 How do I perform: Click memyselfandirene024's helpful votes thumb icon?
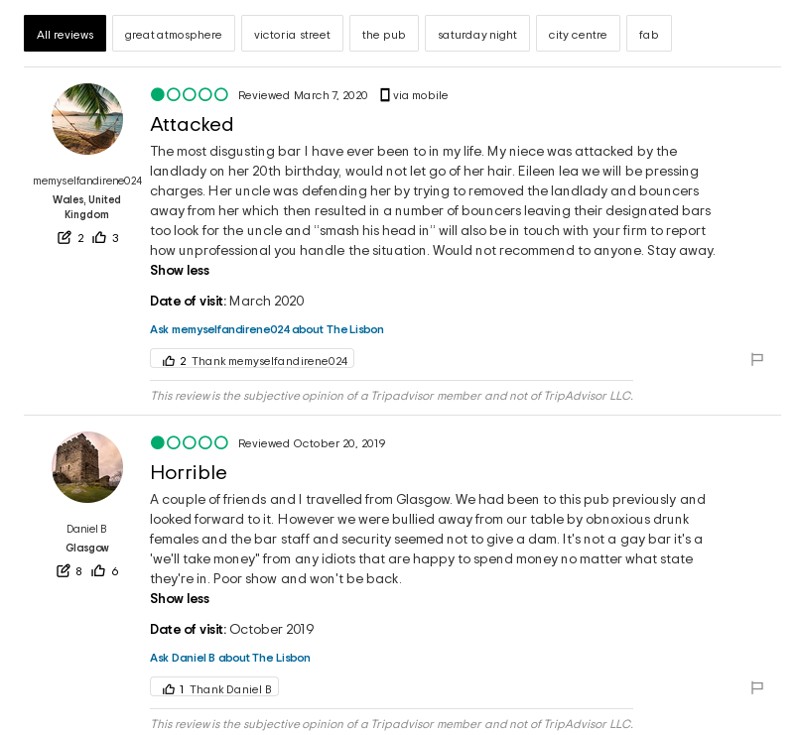coord(99,238)
